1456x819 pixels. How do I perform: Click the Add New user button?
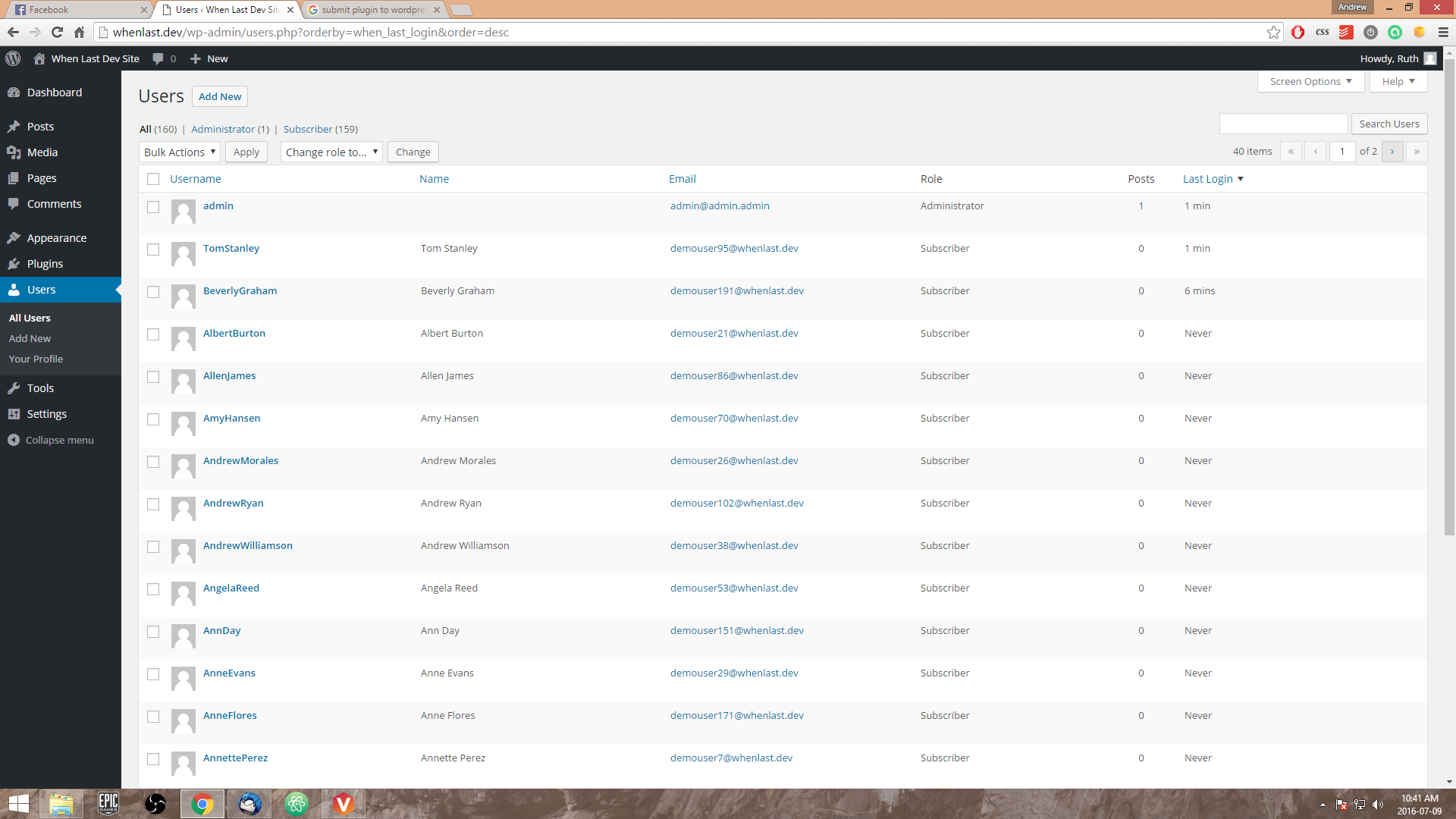[x=220, y=96]
